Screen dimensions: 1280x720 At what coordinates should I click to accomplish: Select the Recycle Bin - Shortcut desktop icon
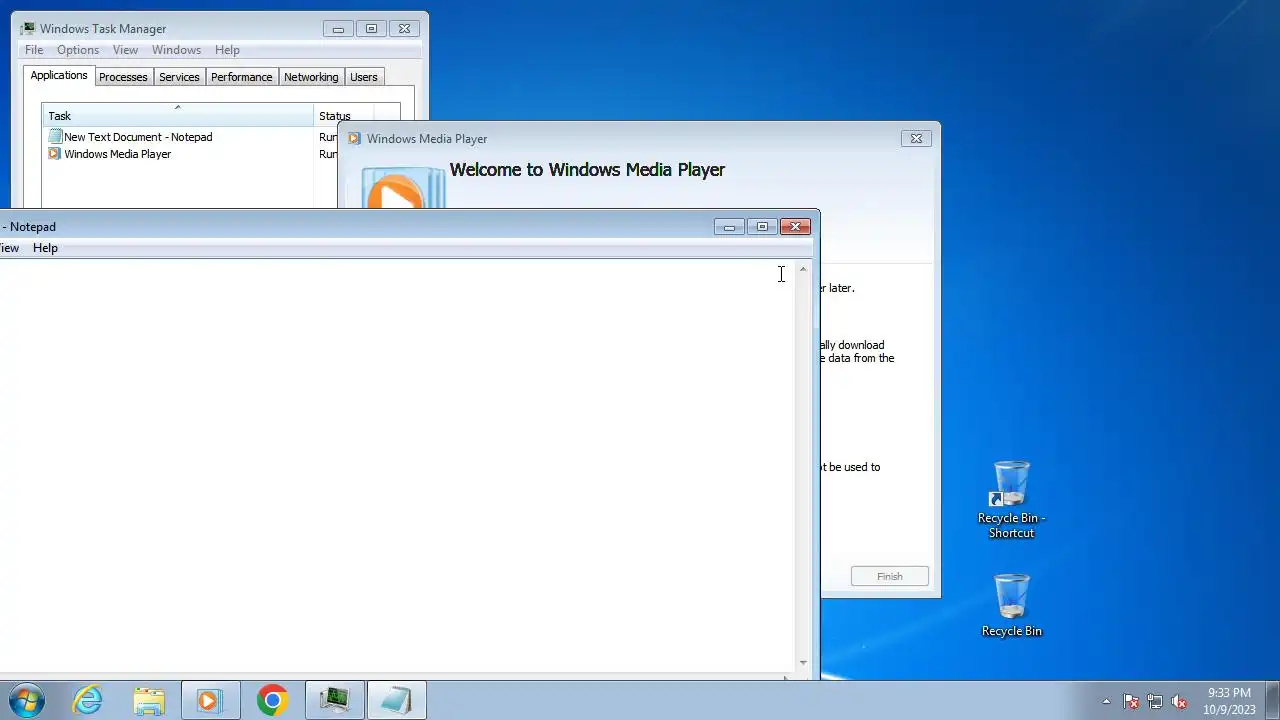[x=1011, y=499]
